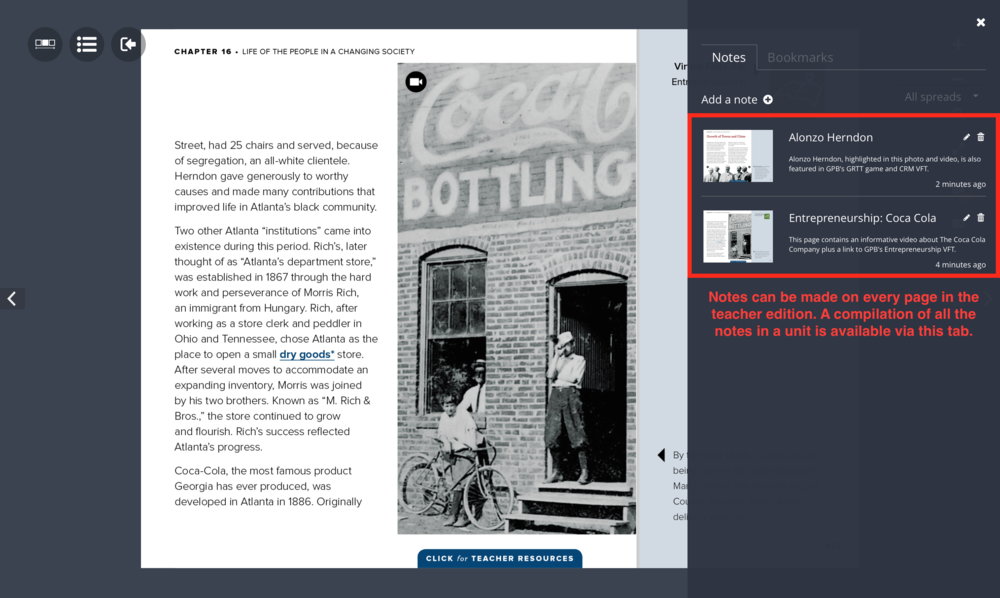Image resolution: width=1000 pixels, height=598 pixels.
Task: Go to previous page arrow
Action: pos(12,298)
